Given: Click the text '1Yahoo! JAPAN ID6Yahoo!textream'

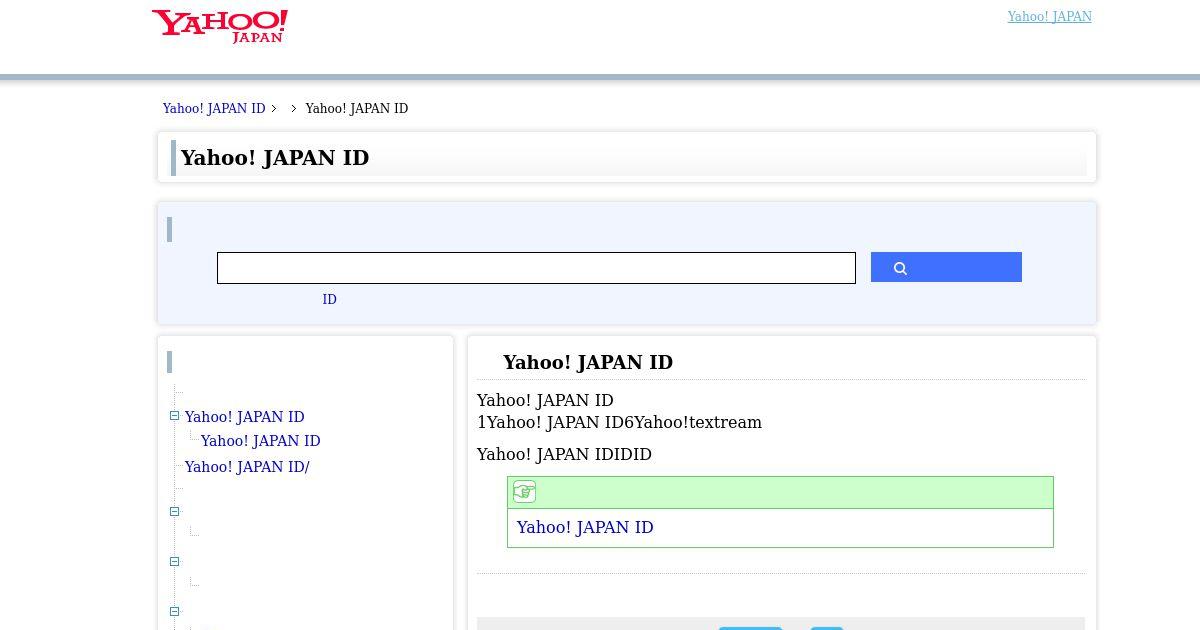Looking at the screenshot, I should click(x=619, y=423).
